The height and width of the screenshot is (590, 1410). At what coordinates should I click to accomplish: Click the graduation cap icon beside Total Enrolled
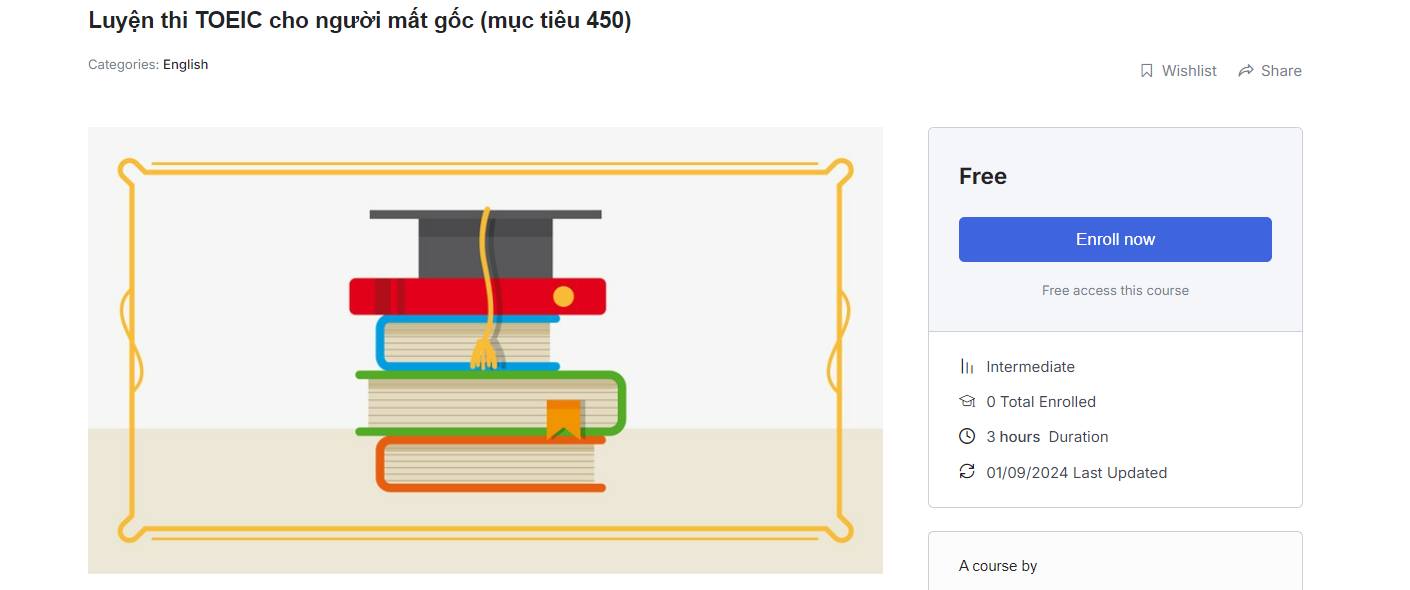pyautogui.click(x=967, y=401)
